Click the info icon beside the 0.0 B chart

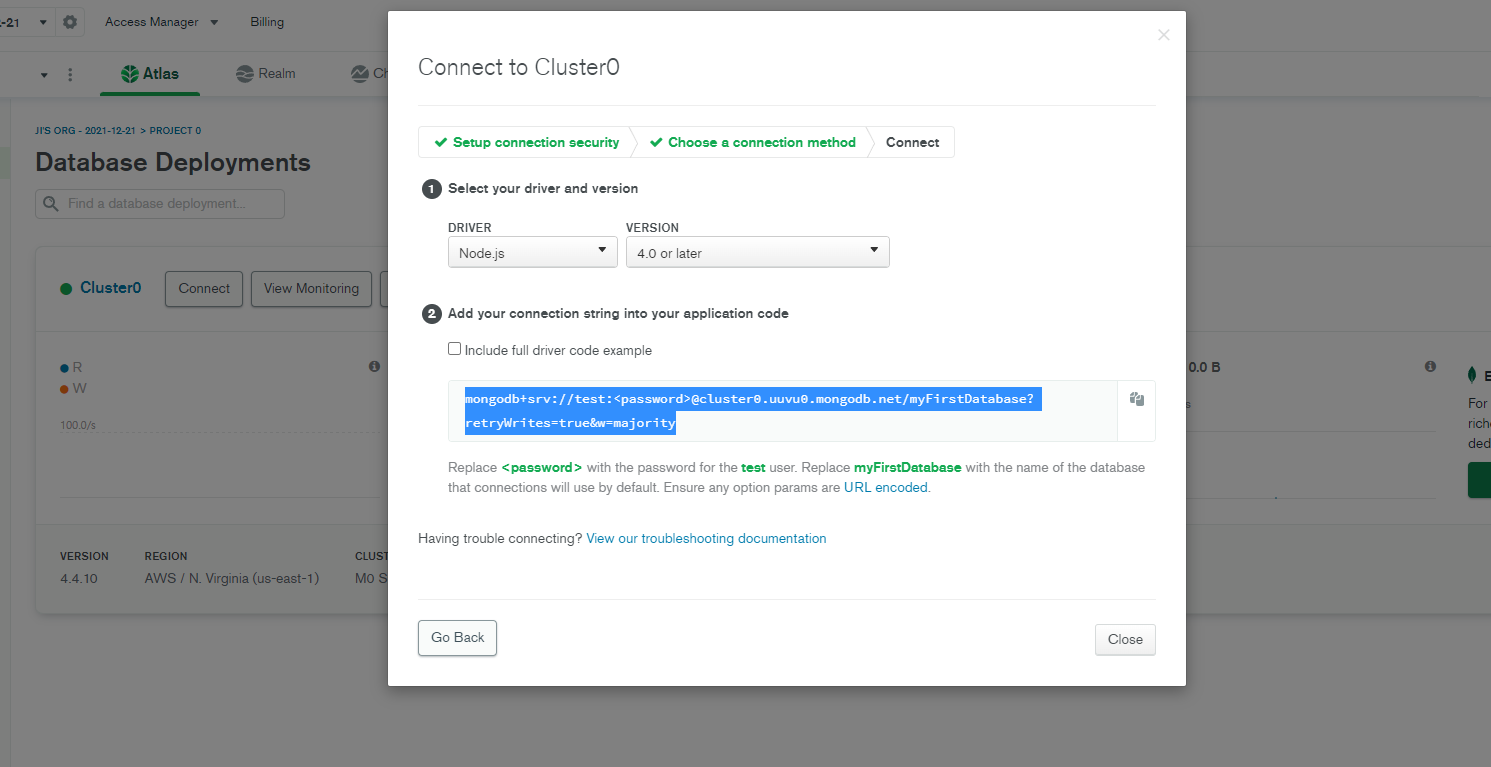pyautogui.click(x=1430, y=367)
